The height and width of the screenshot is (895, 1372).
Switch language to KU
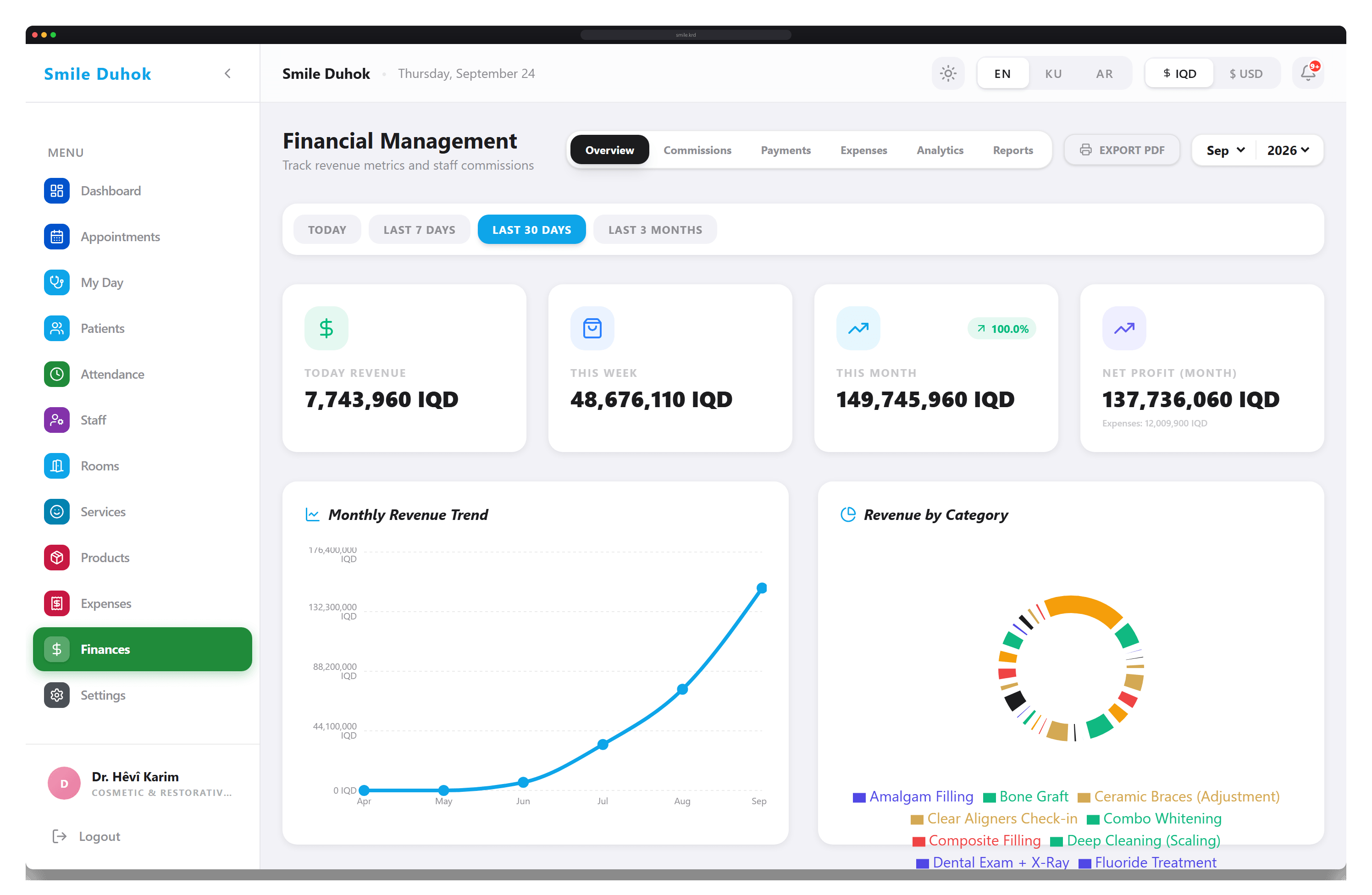[1053, 73]
